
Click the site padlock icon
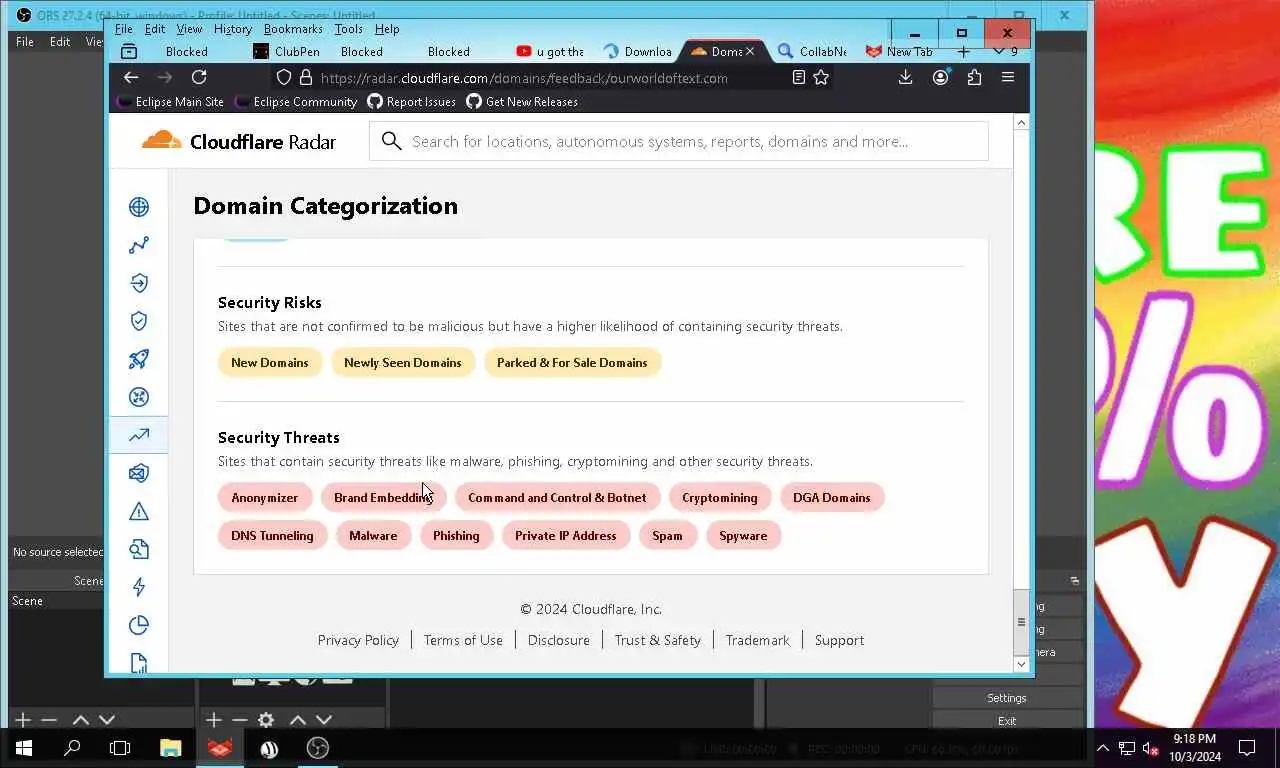pyautogui.click(x=306, y=77)
